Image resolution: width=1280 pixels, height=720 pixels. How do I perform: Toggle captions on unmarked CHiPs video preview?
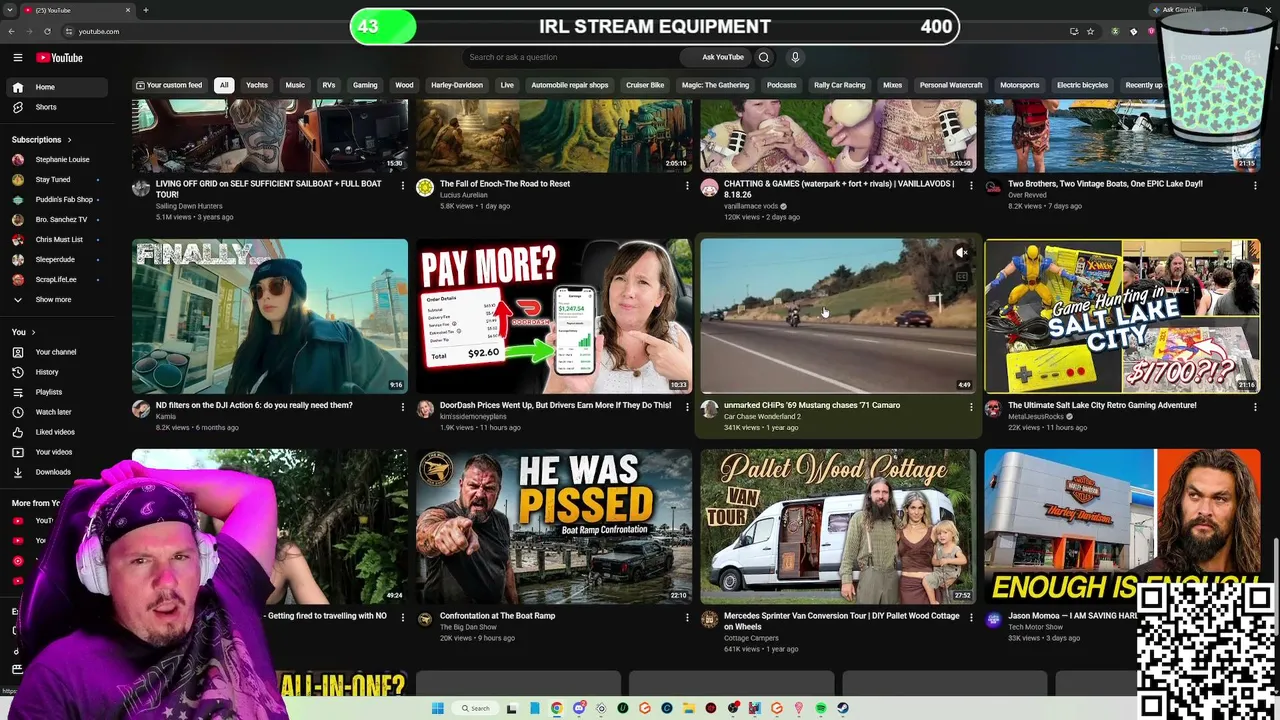(x=961, y=276)
